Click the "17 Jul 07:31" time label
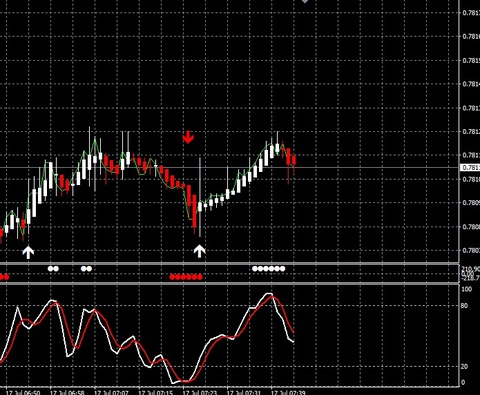480x395 pixels. (x=244, y=393)
